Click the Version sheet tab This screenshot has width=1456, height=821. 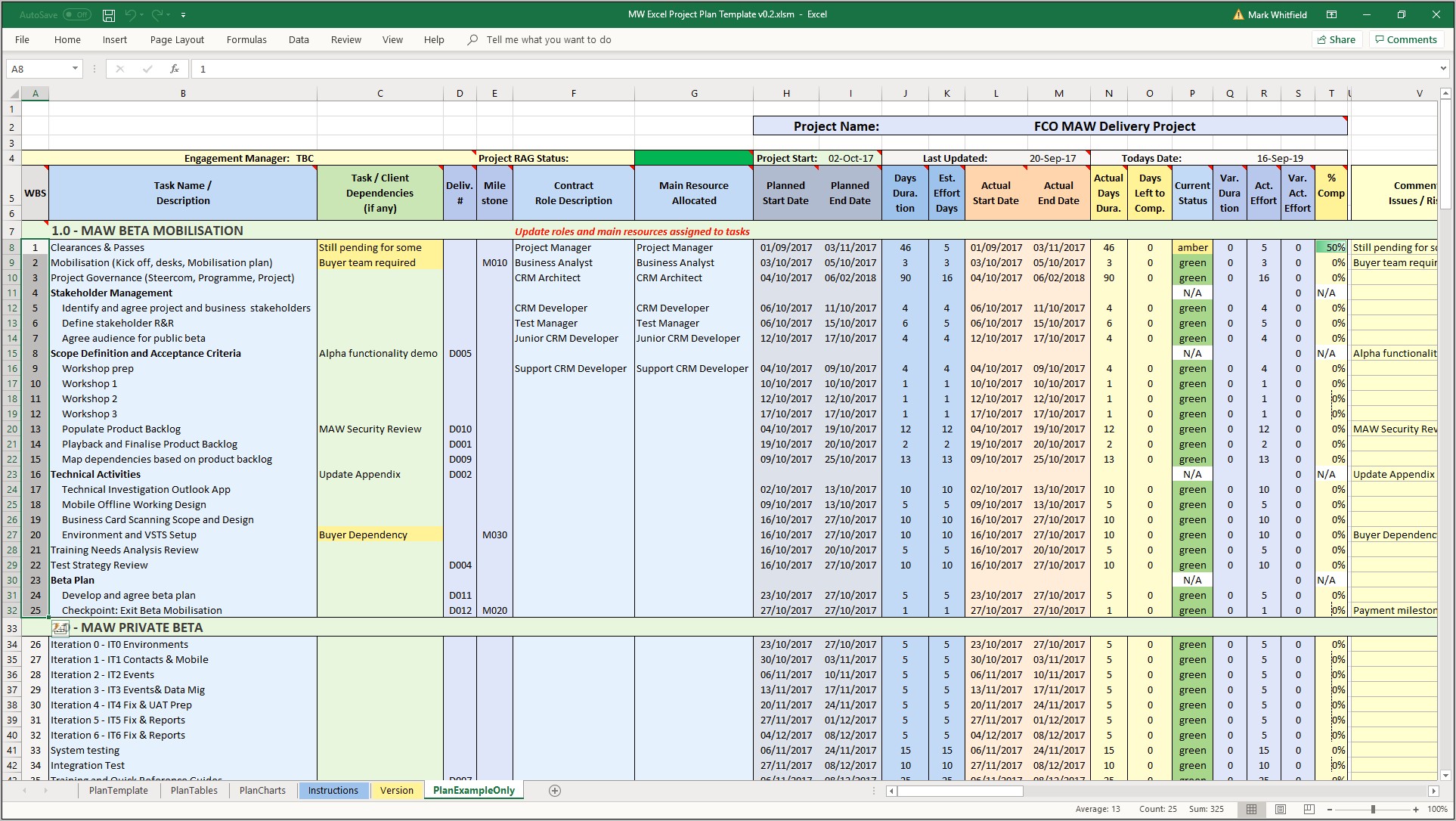(395, 790)
